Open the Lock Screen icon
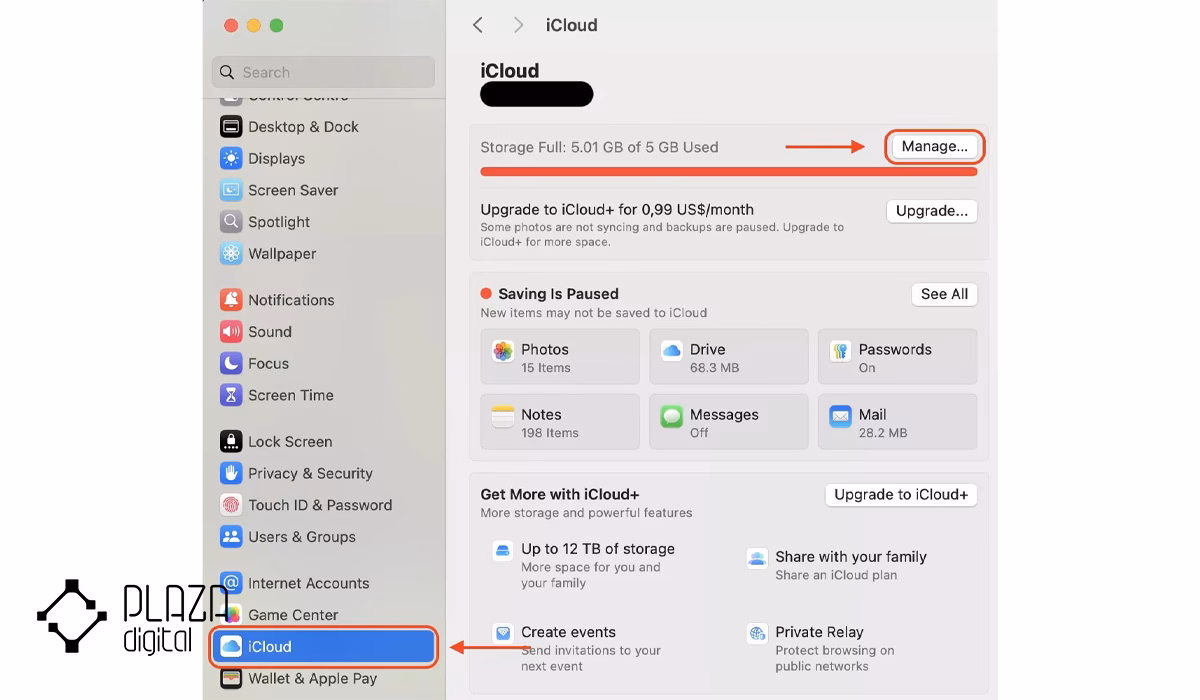Image resolution: width=1200 pixels, height=700 pixels. point(231,442)
